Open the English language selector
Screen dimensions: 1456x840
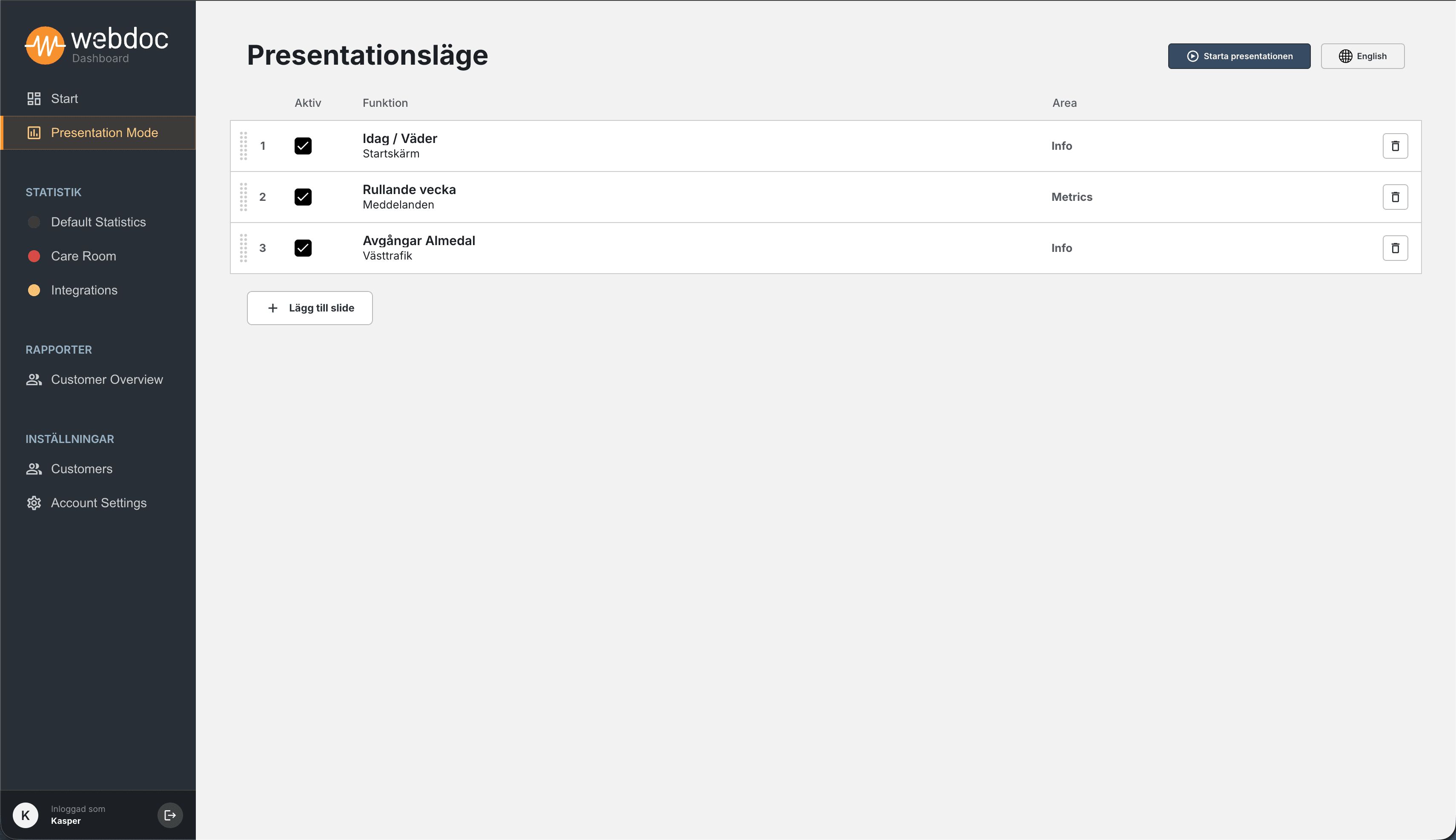(x=1362, y=56)
